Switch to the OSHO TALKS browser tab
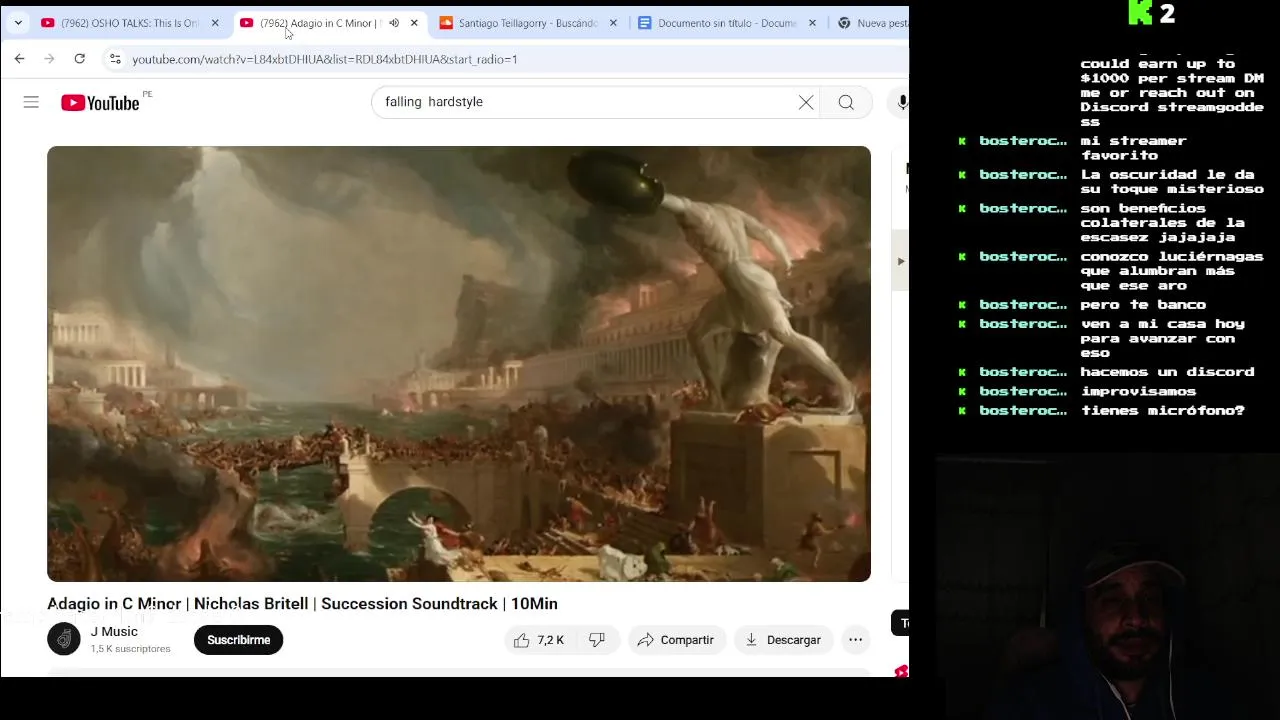This screenshot has width=1280, height=720. [x=130, y=23]
